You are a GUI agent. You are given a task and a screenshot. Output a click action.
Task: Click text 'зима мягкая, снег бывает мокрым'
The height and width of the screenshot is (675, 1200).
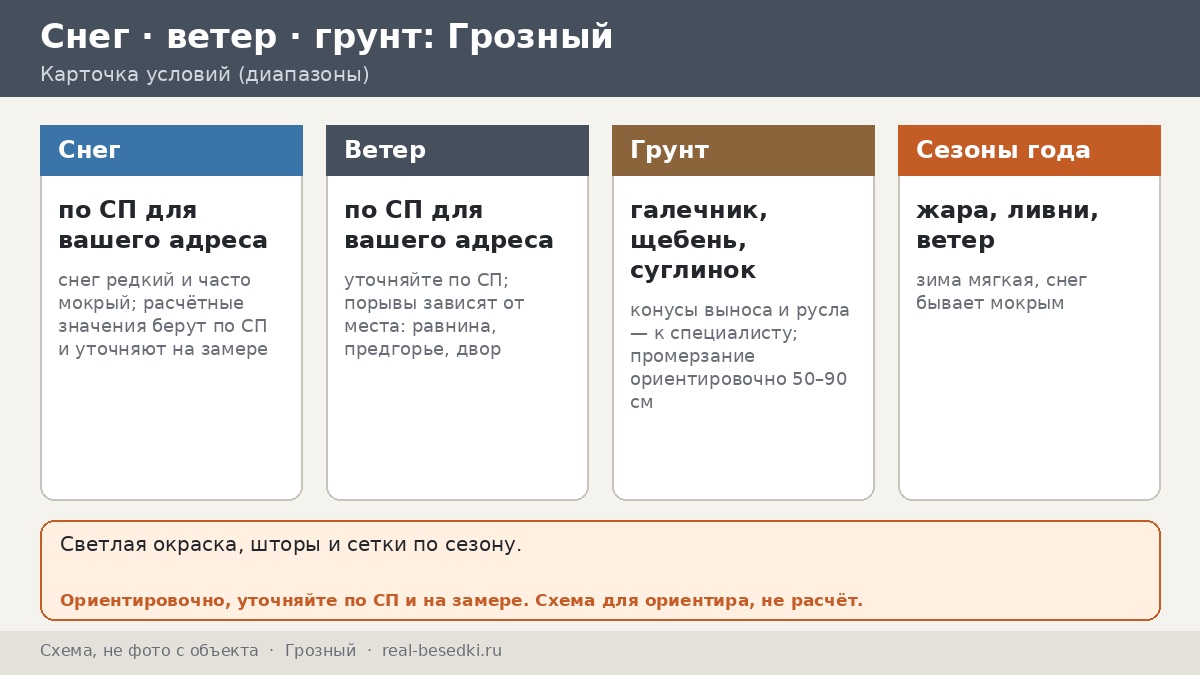[x=1001, y=292]
